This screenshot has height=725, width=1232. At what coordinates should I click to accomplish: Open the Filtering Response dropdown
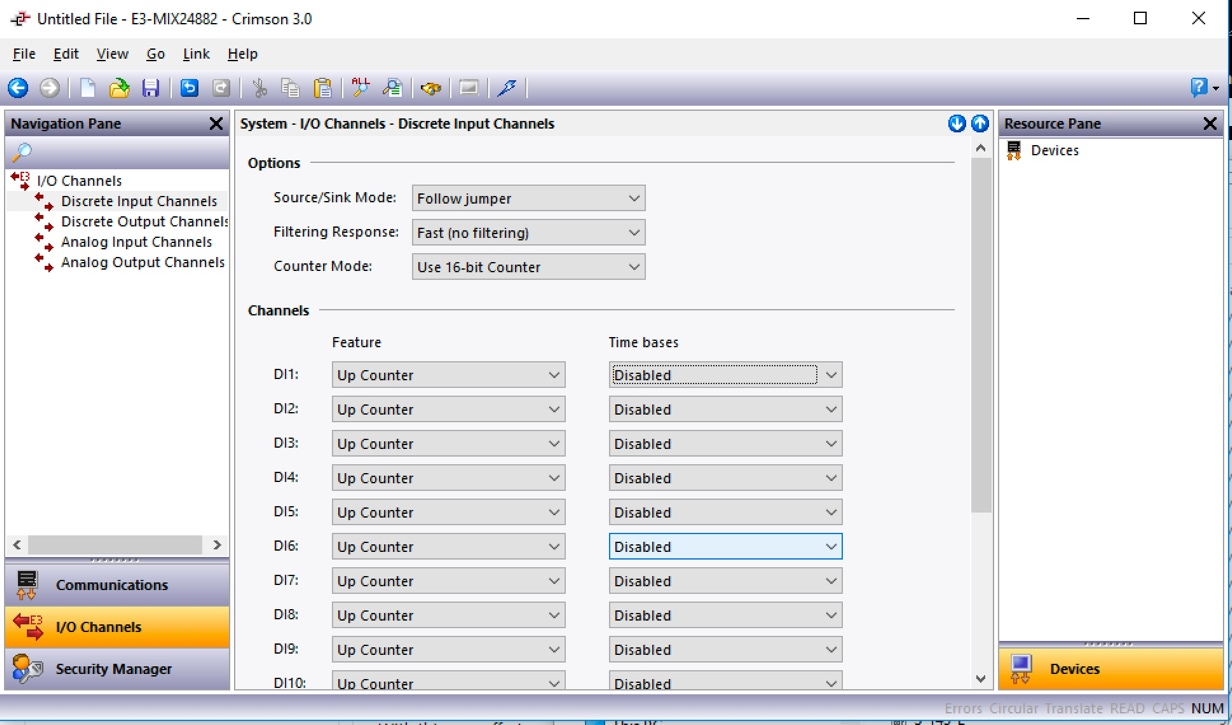click(x=528, y=232)
